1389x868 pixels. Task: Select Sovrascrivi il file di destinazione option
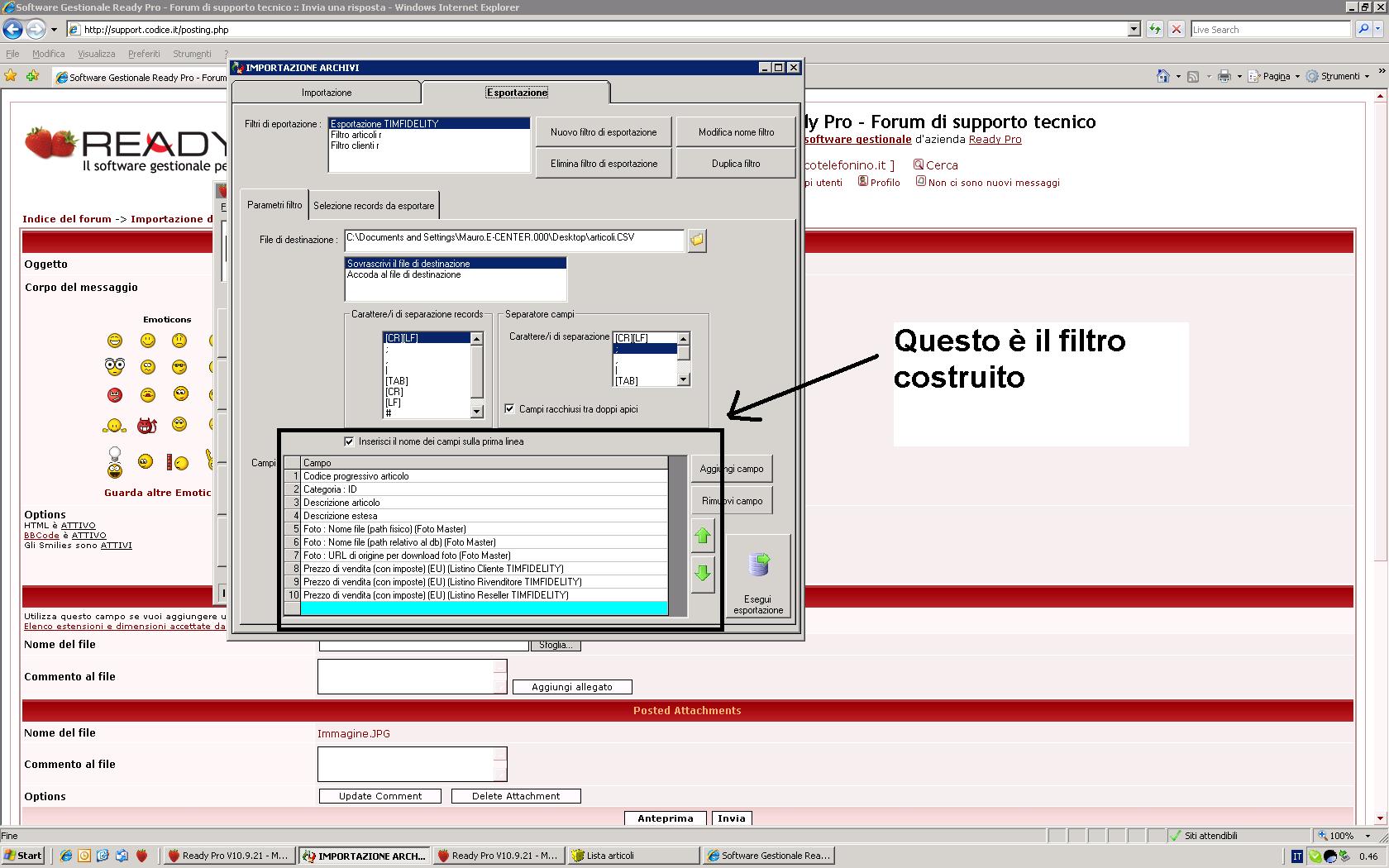pyautogui.click(x=456, y=264)
